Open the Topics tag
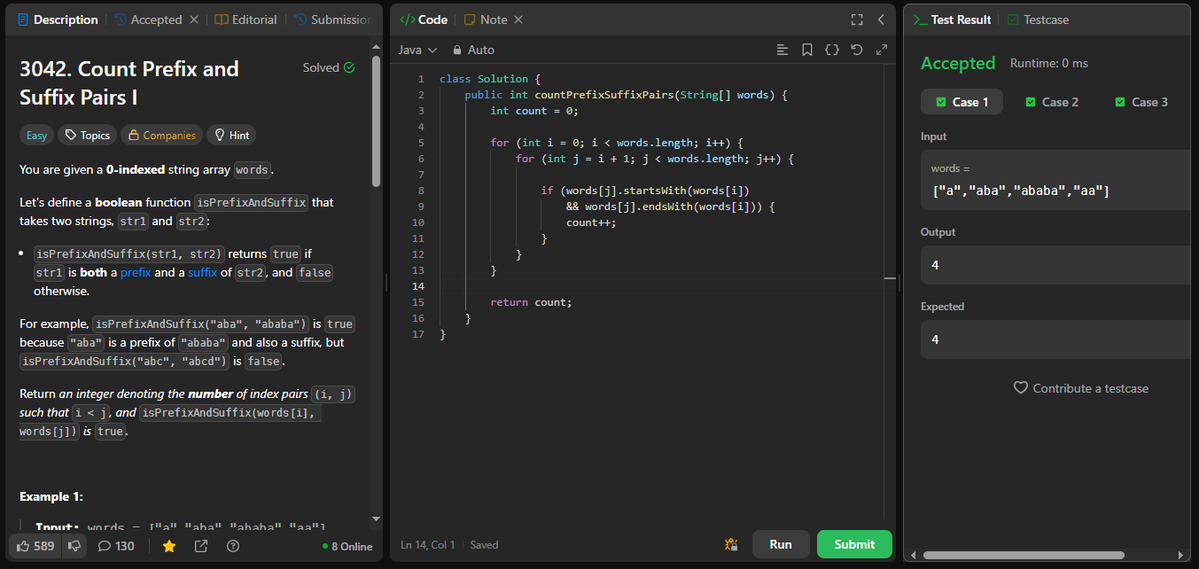This screenshot has width=1199, height=569. coord(87,135)
